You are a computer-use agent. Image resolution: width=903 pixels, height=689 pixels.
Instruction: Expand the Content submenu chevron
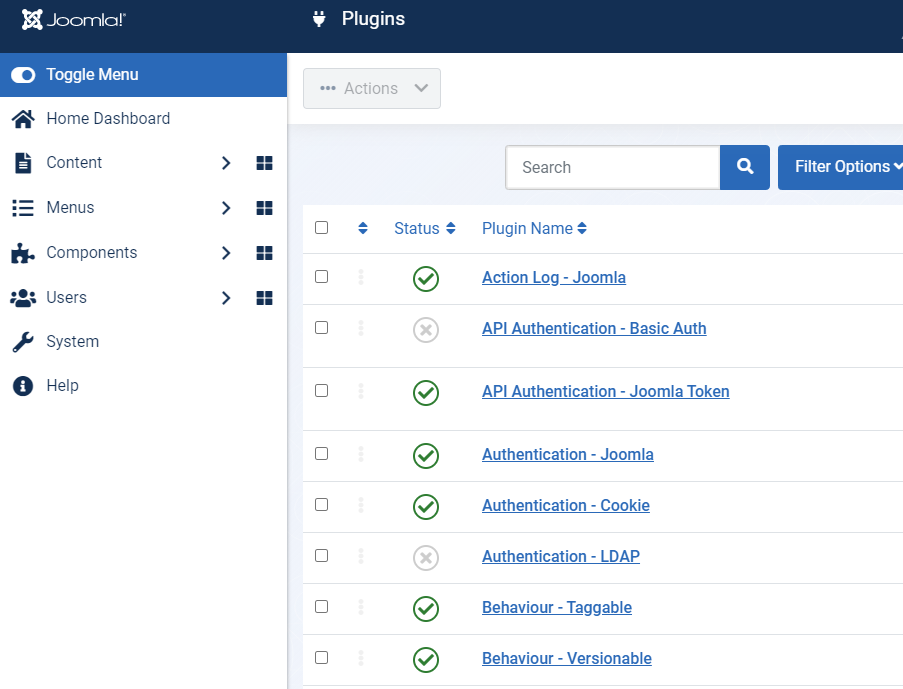coord(226,163)
